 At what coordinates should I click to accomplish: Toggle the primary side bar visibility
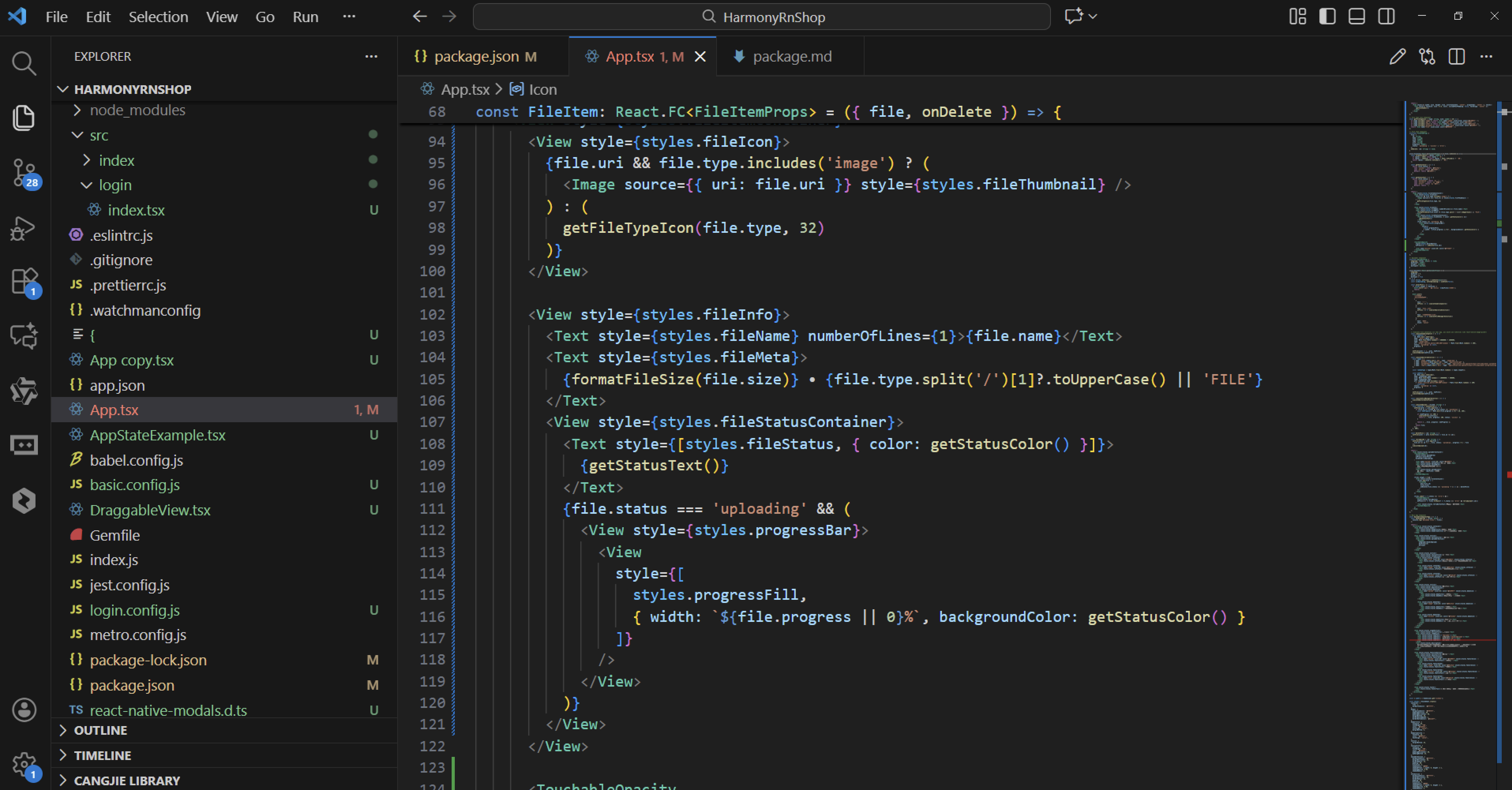point(1327,17)
